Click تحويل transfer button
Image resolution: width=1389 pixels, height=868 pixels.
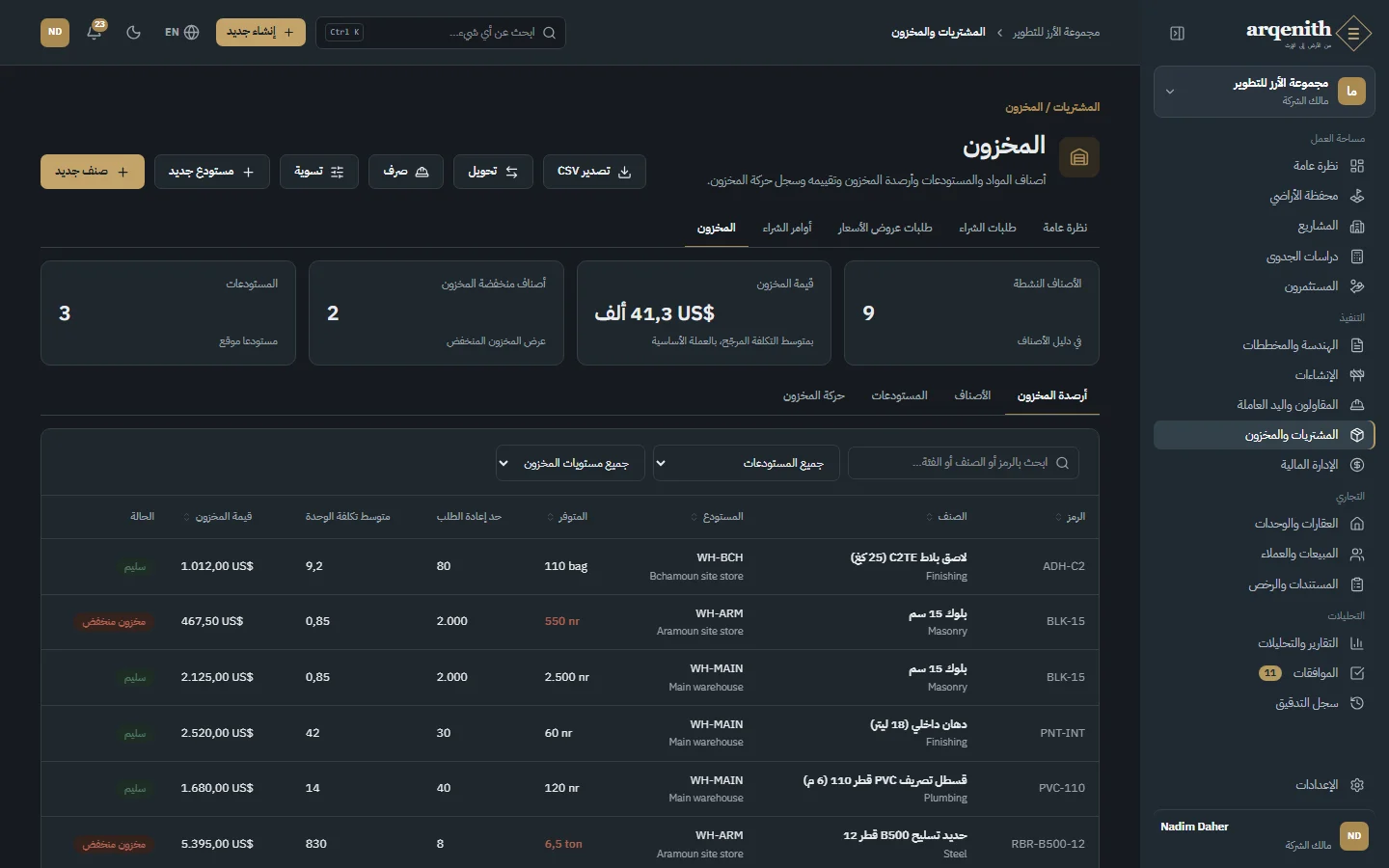(x=493, y=172)
